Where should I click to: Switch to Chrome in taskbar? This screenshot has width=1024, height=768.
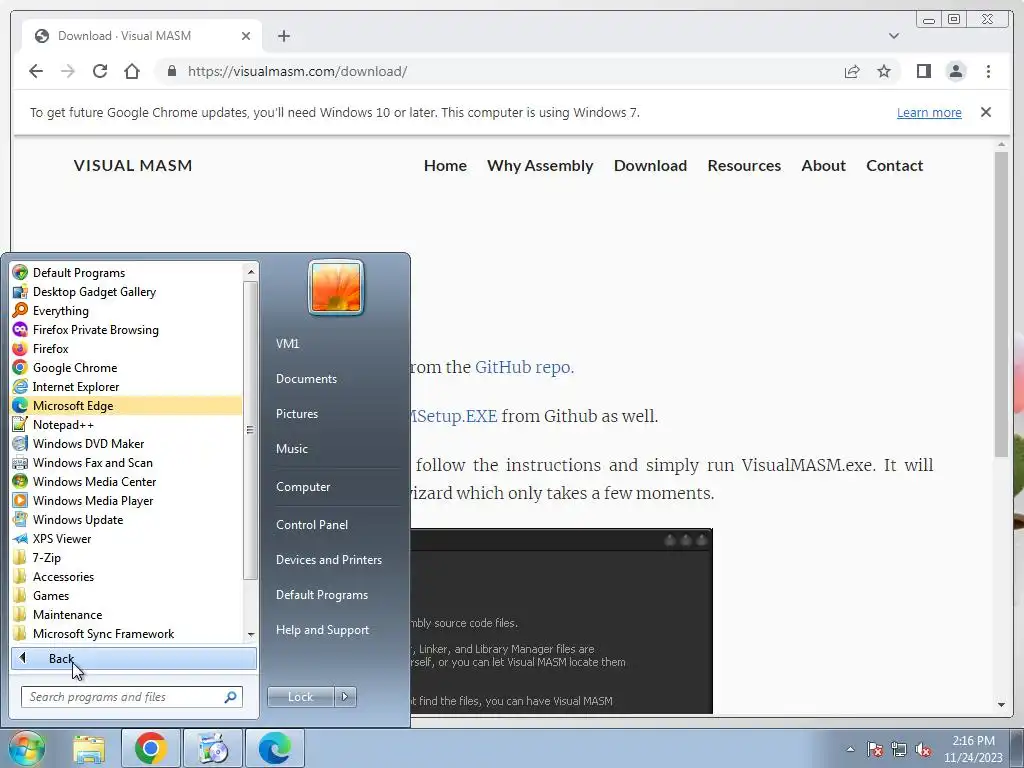(150, 748)
